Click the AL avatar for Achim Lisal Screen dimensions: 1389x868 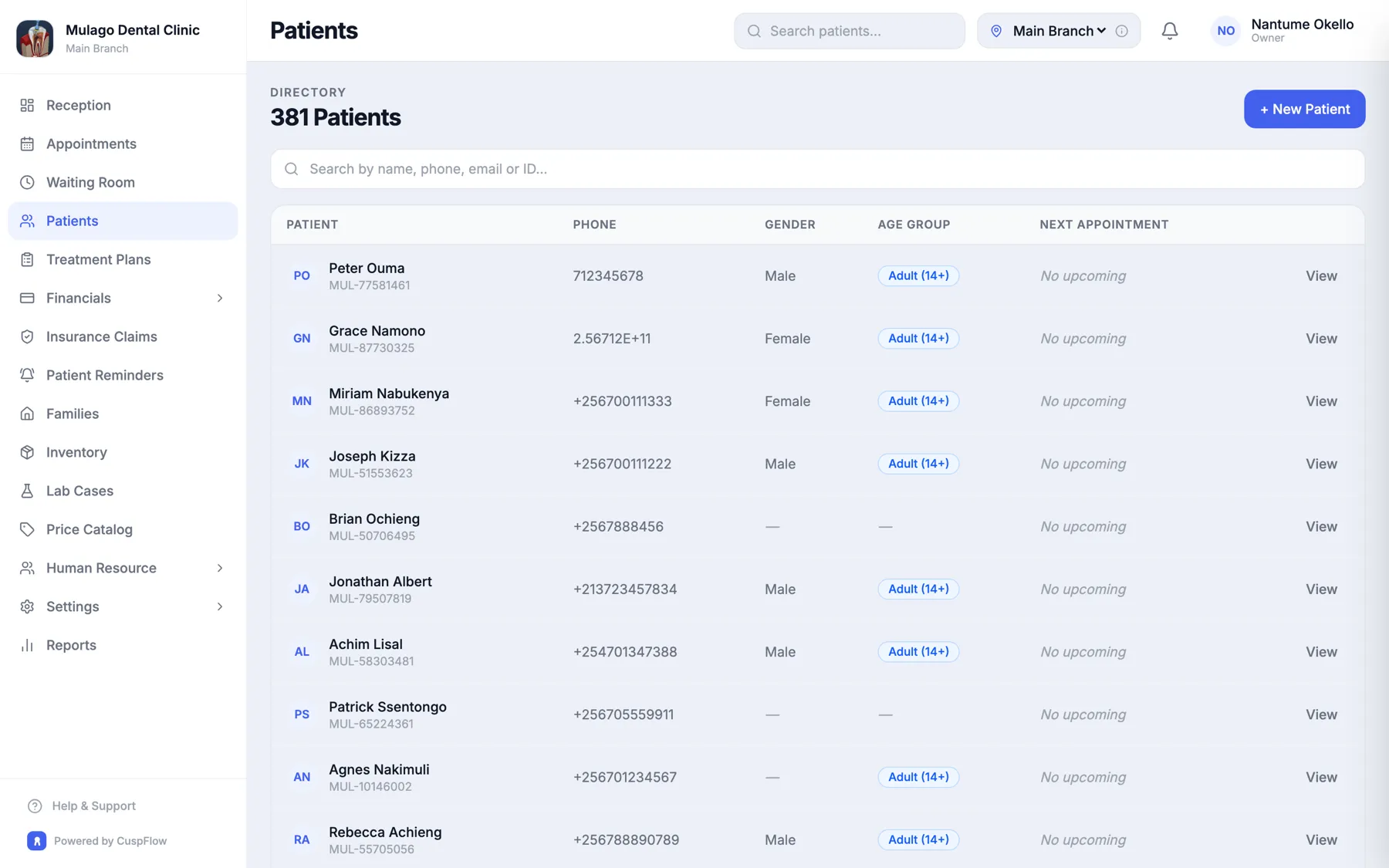coord(302,652)
